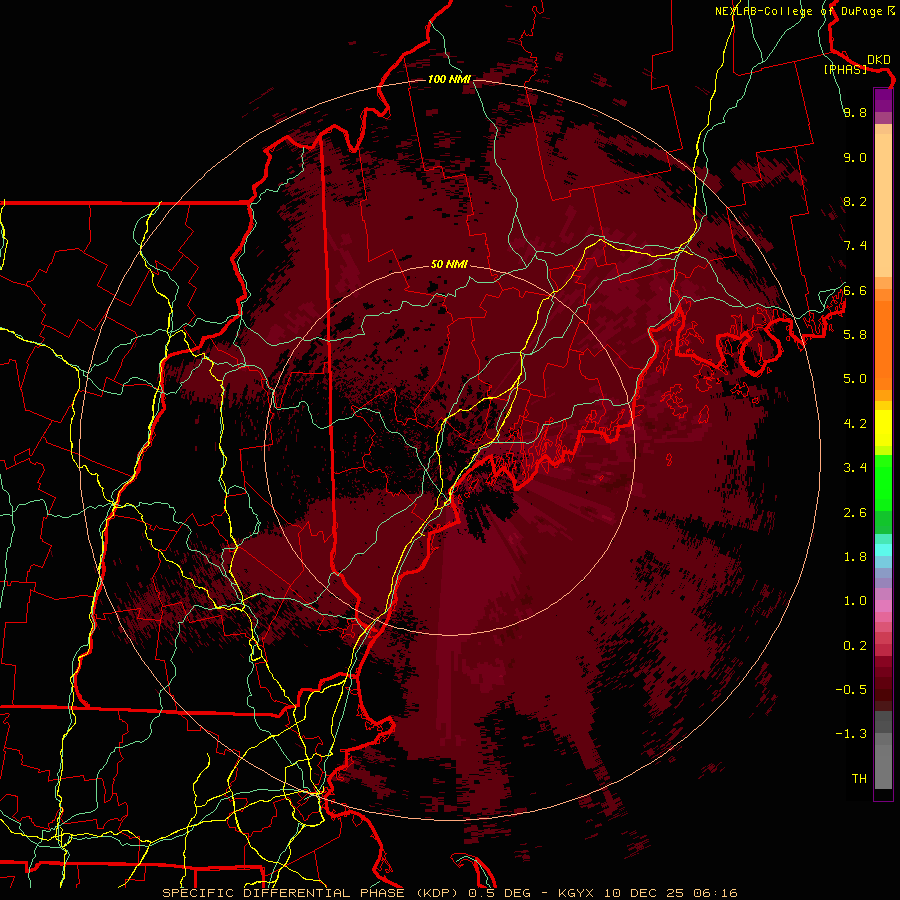Pick the yellow segment of the color bar
Screen dimensions: 900x900
883,428
